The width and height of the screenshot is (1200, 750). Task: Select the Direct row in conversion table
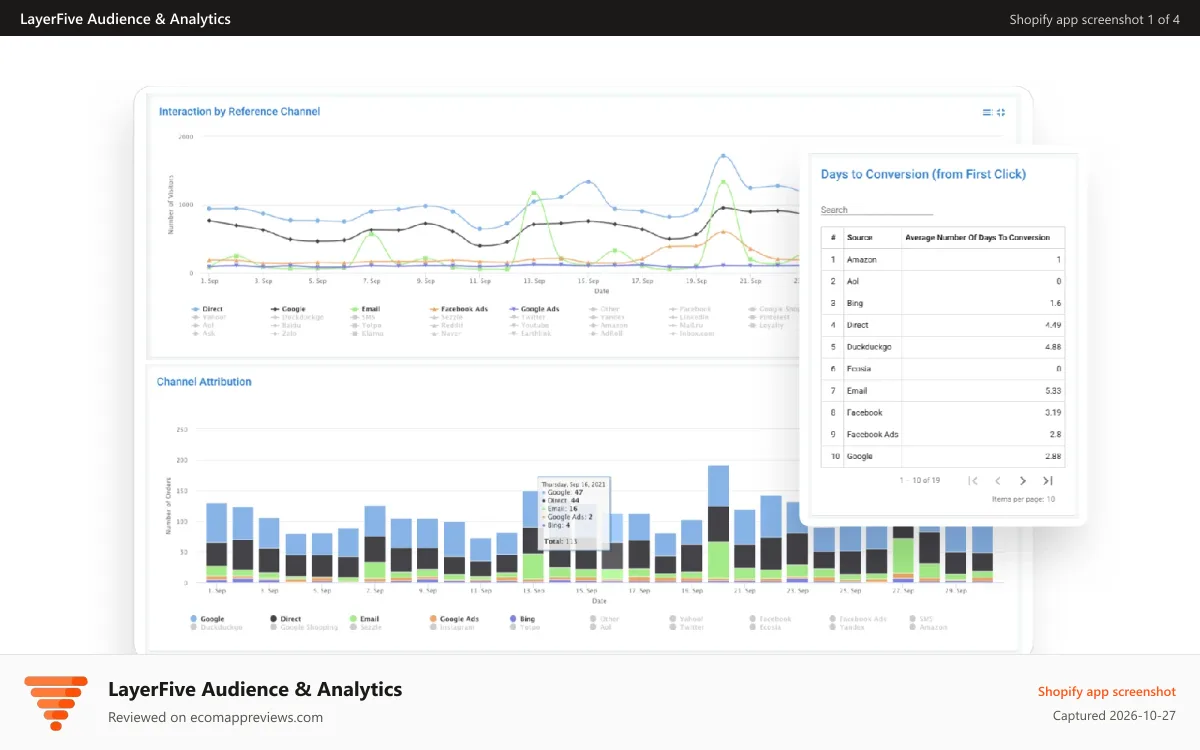[x=943, y=325]
